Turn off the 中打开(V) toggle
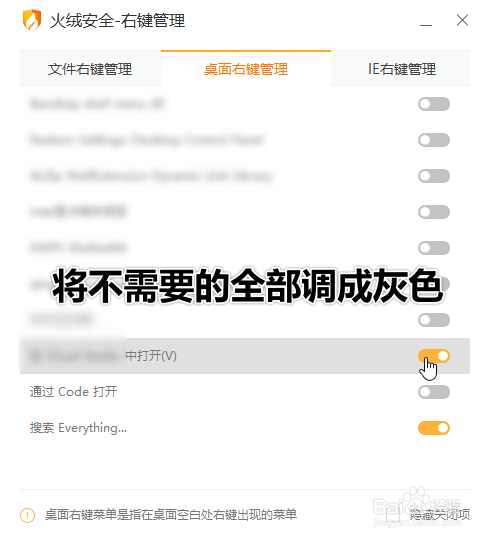The width and height of the screenshot is (490, 540). pyautogui.click(x=434, y=356)
